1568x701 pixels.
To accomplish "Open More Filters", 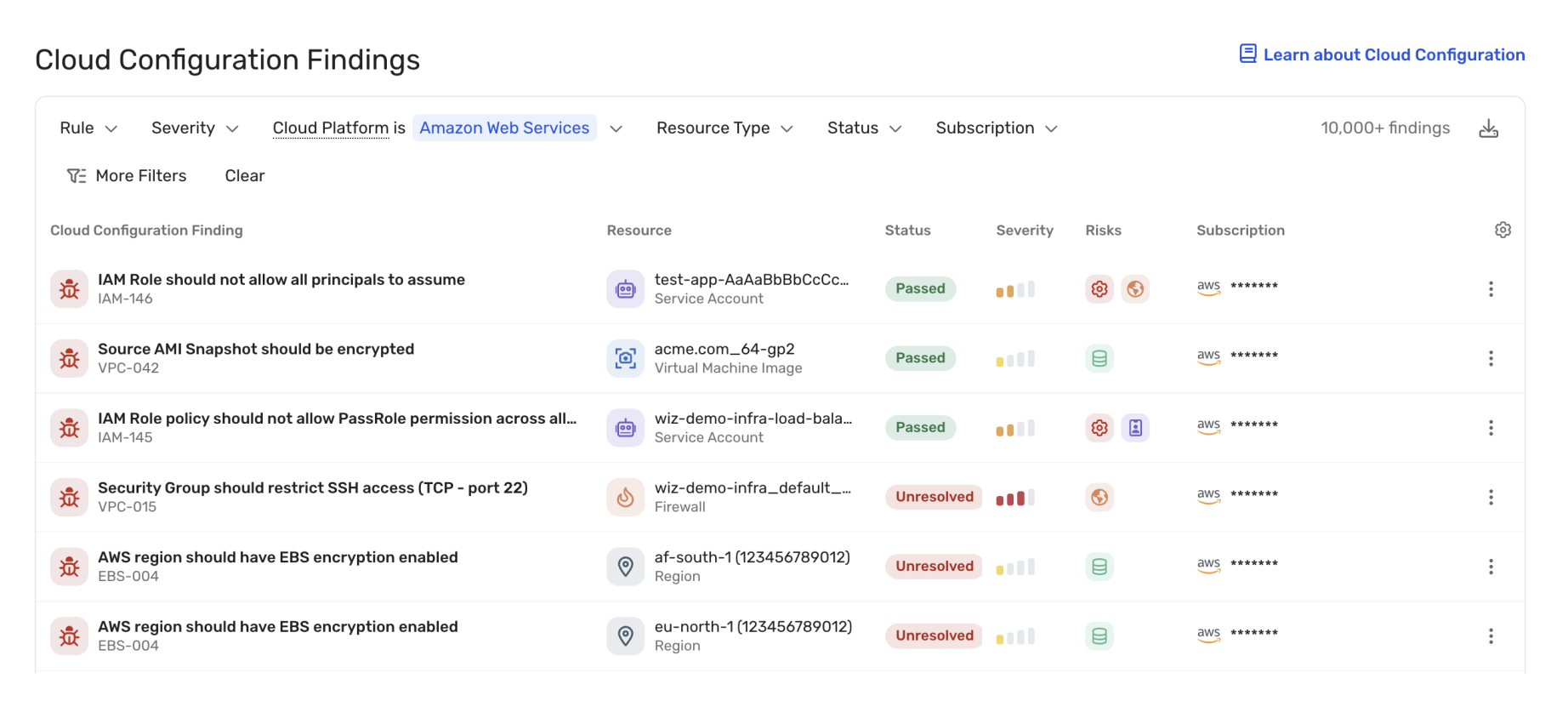I will click(x=127, y=176).
